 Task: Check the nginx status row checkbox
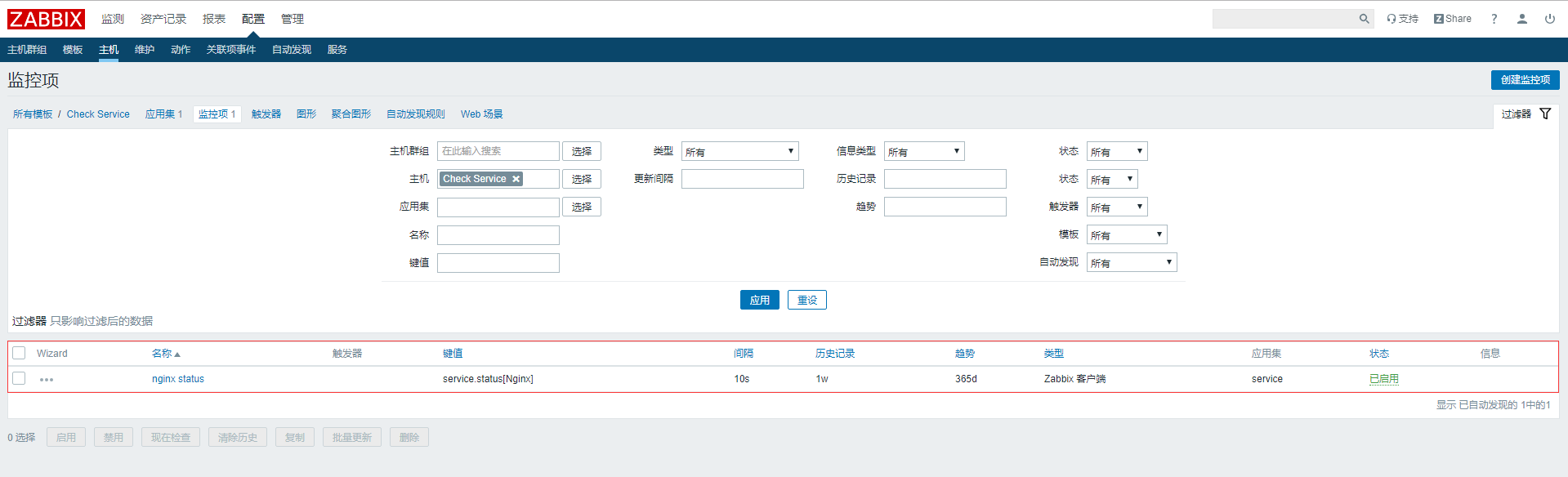pyautogui.click(x=19, y=378)
